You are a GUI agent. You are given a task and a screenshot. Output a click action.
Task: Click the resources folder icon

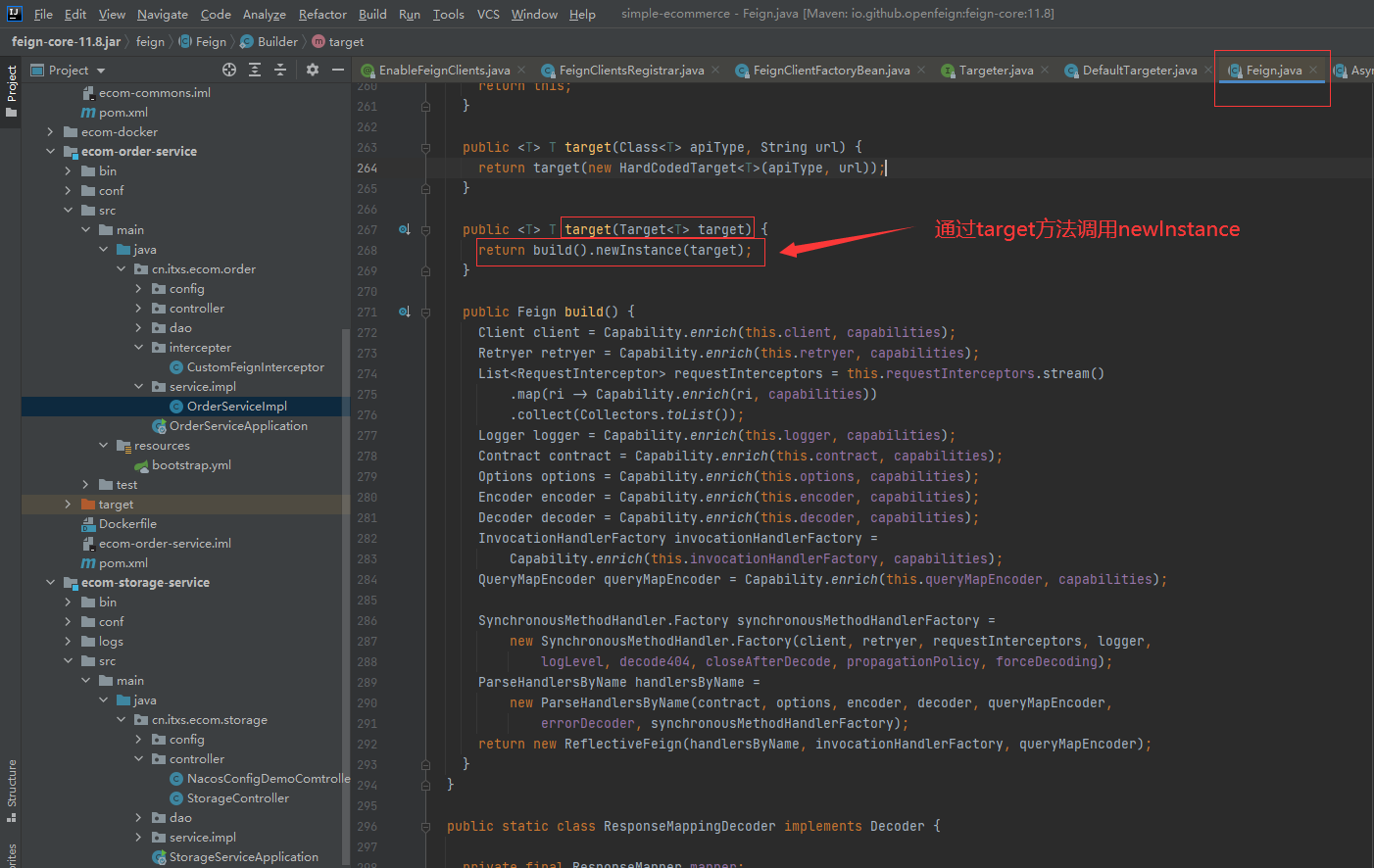pyautogui.click(x=123, y=446)
